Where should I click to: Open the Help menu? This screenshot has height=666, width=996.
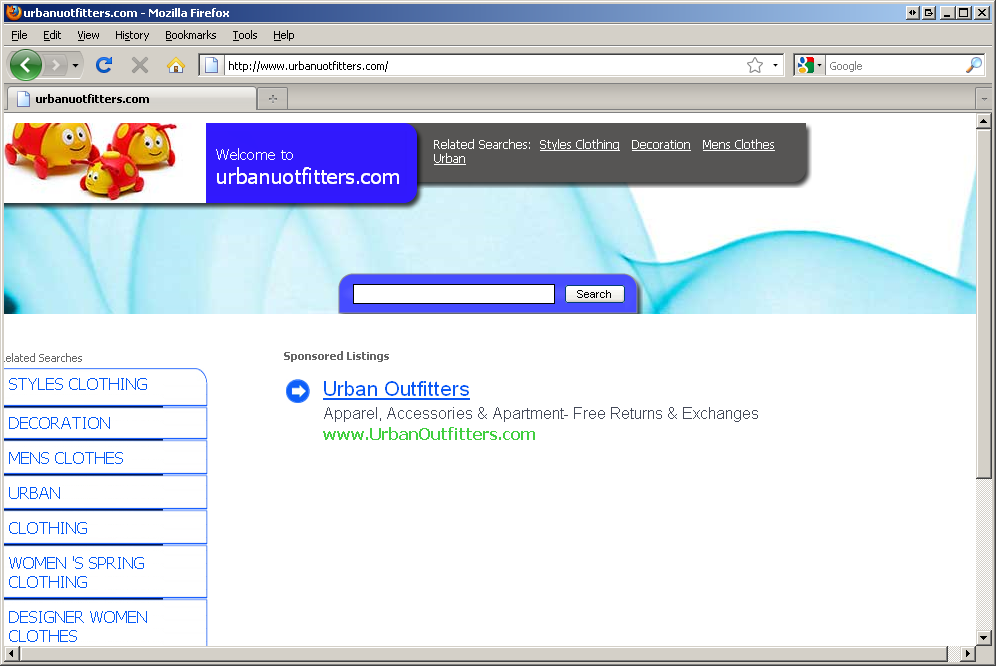pyautogui.click(x=283, y=35)
